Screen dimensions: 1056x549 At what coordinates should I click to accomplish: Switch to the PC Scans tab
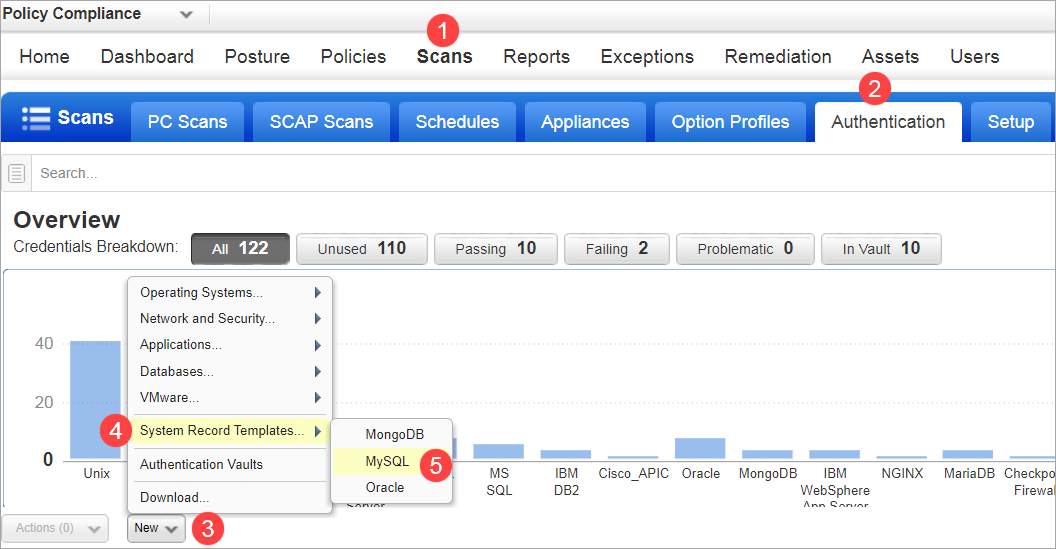click(187, 122)
